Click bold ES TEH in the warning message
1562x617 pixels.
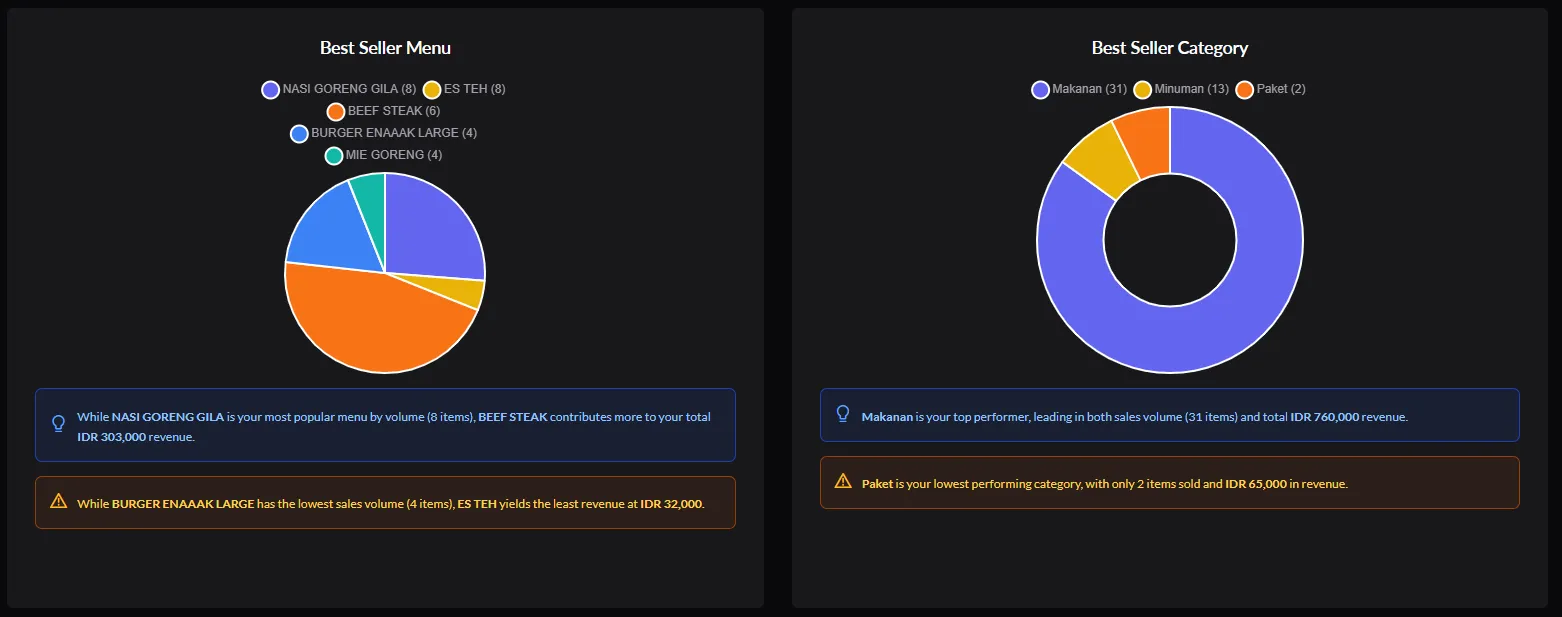tap(477, 504)
